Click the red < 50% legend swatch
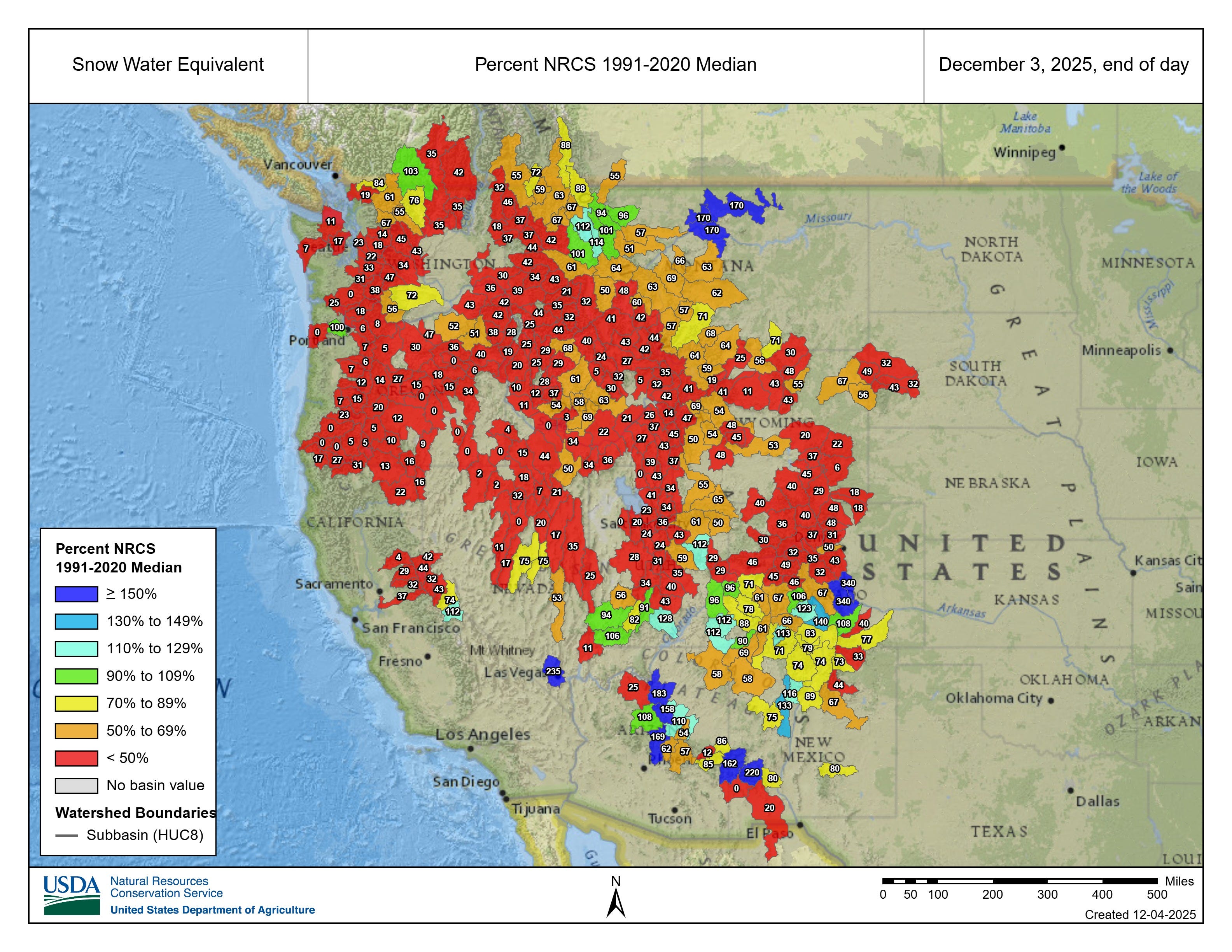 coord(76,758)
